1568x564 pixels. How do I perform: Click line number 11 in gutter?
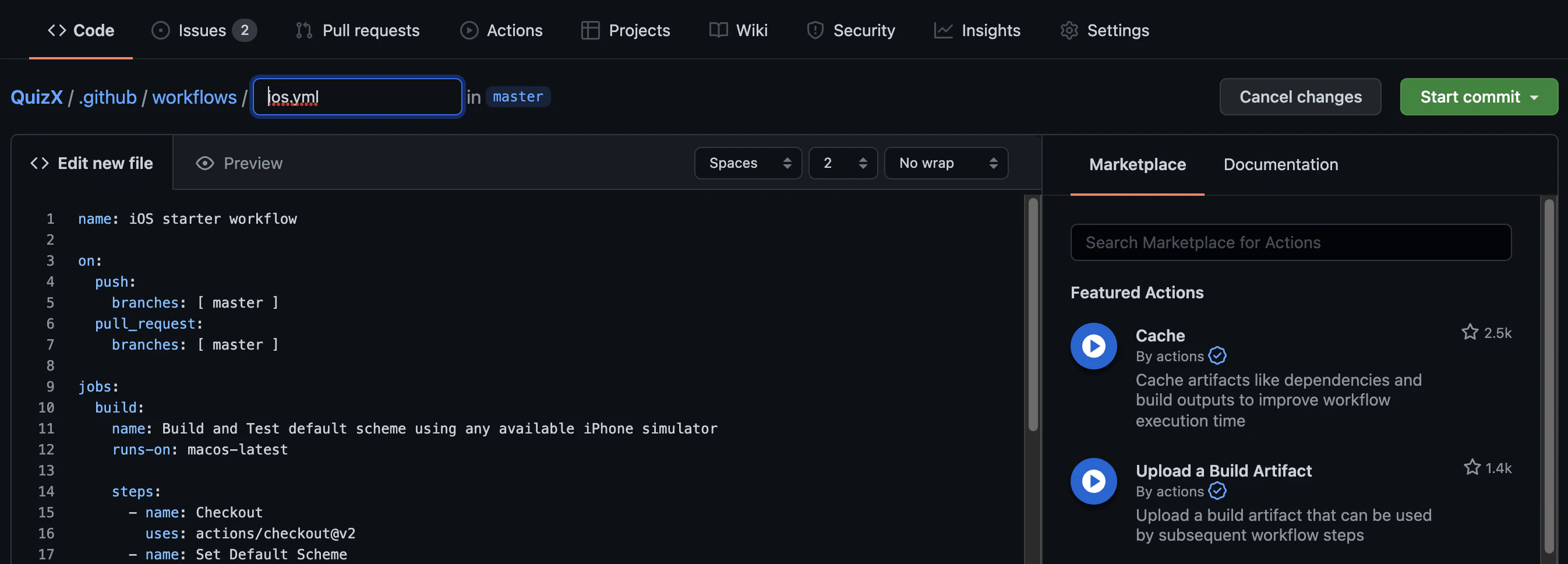(46, 428)
